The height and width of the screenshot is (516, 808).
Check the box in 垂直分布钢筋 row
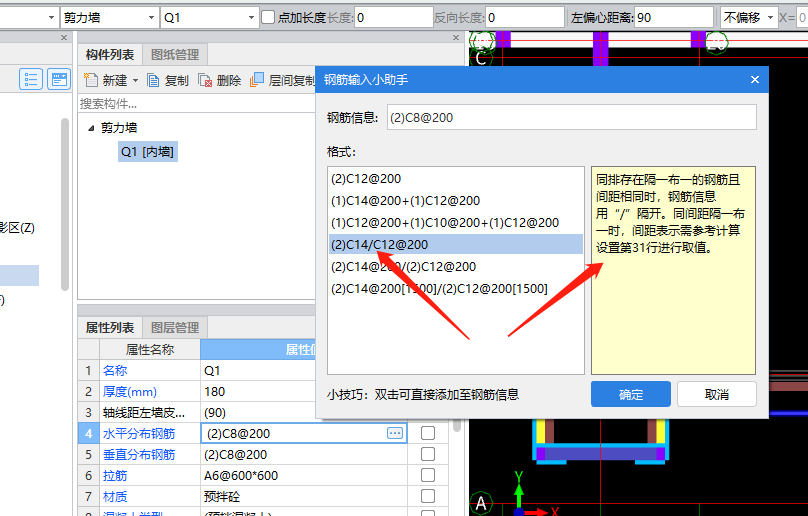click(x=428, y=454)
